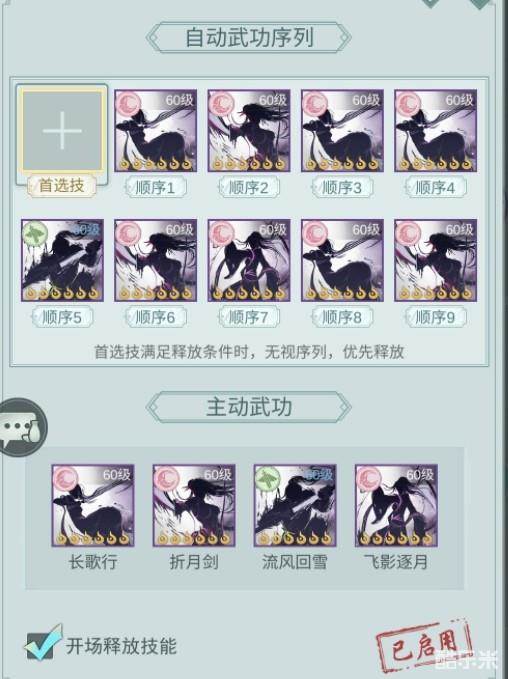Screen dimensions: 508x679
Task: Add a skill to the 首选技 slot
Action: pyautogui.click(x=62, y=130)
